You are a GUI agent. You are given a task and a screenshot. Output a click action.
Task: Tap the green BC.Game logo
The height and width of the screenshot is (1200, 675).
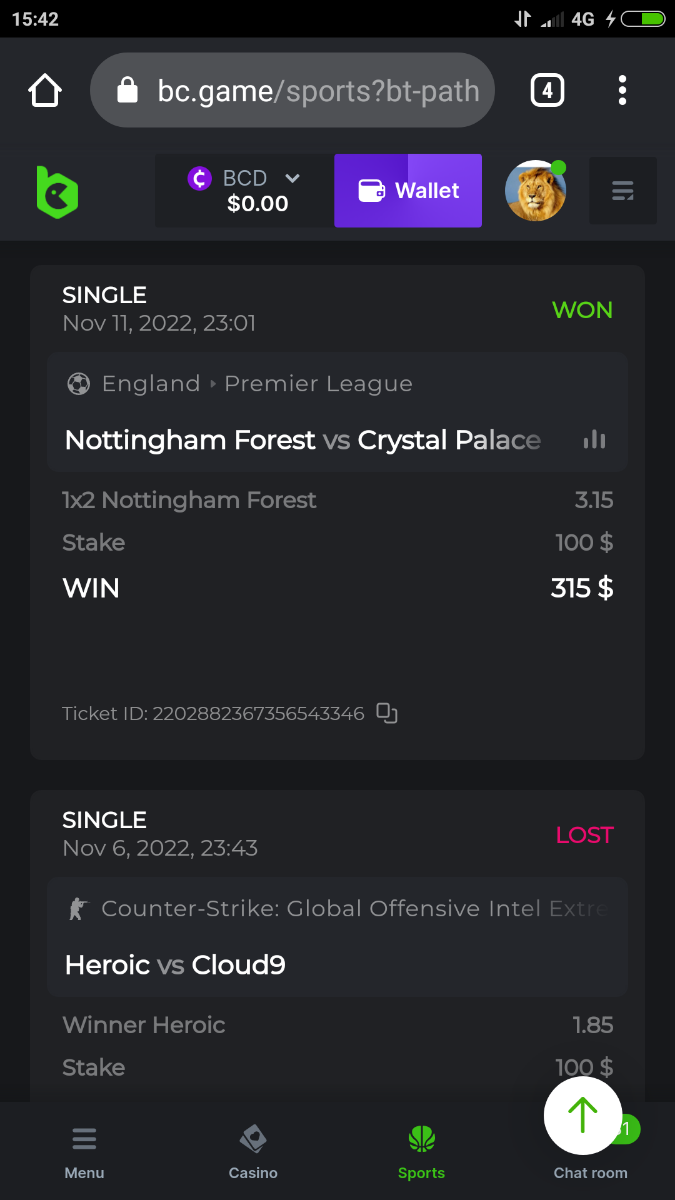(x=57, y=191)
